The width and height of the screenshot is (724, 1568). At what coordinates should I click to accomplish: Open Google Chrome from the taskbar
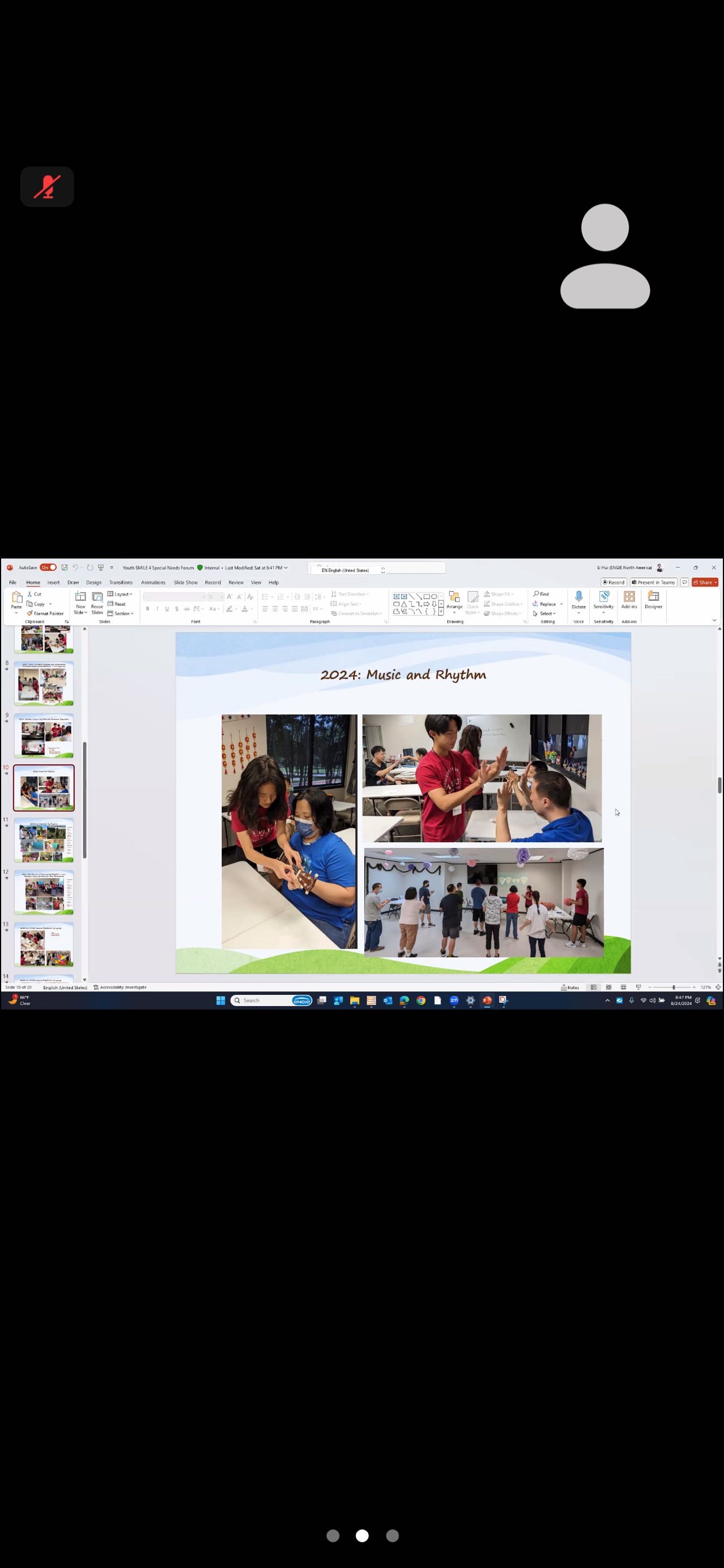point(421,1000)
